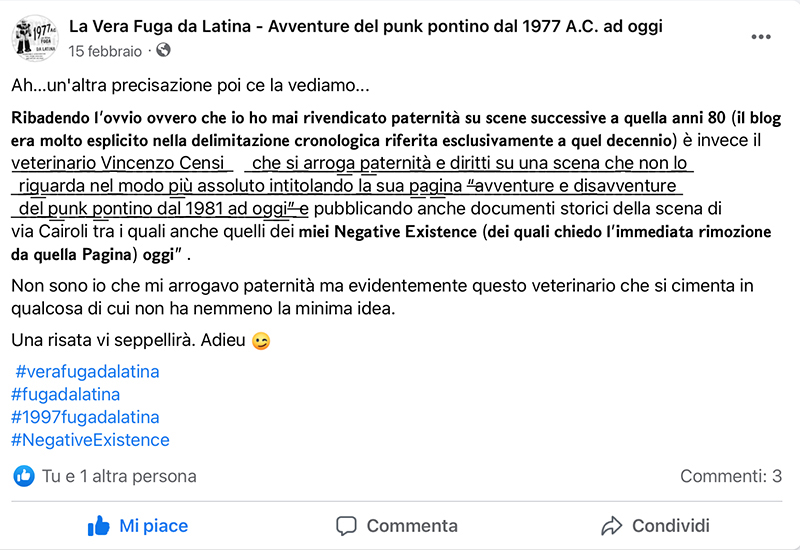Click the globe public visibility icon
Image resolution: width=800 pixels, height=550 pixels.
coord(163,50)
